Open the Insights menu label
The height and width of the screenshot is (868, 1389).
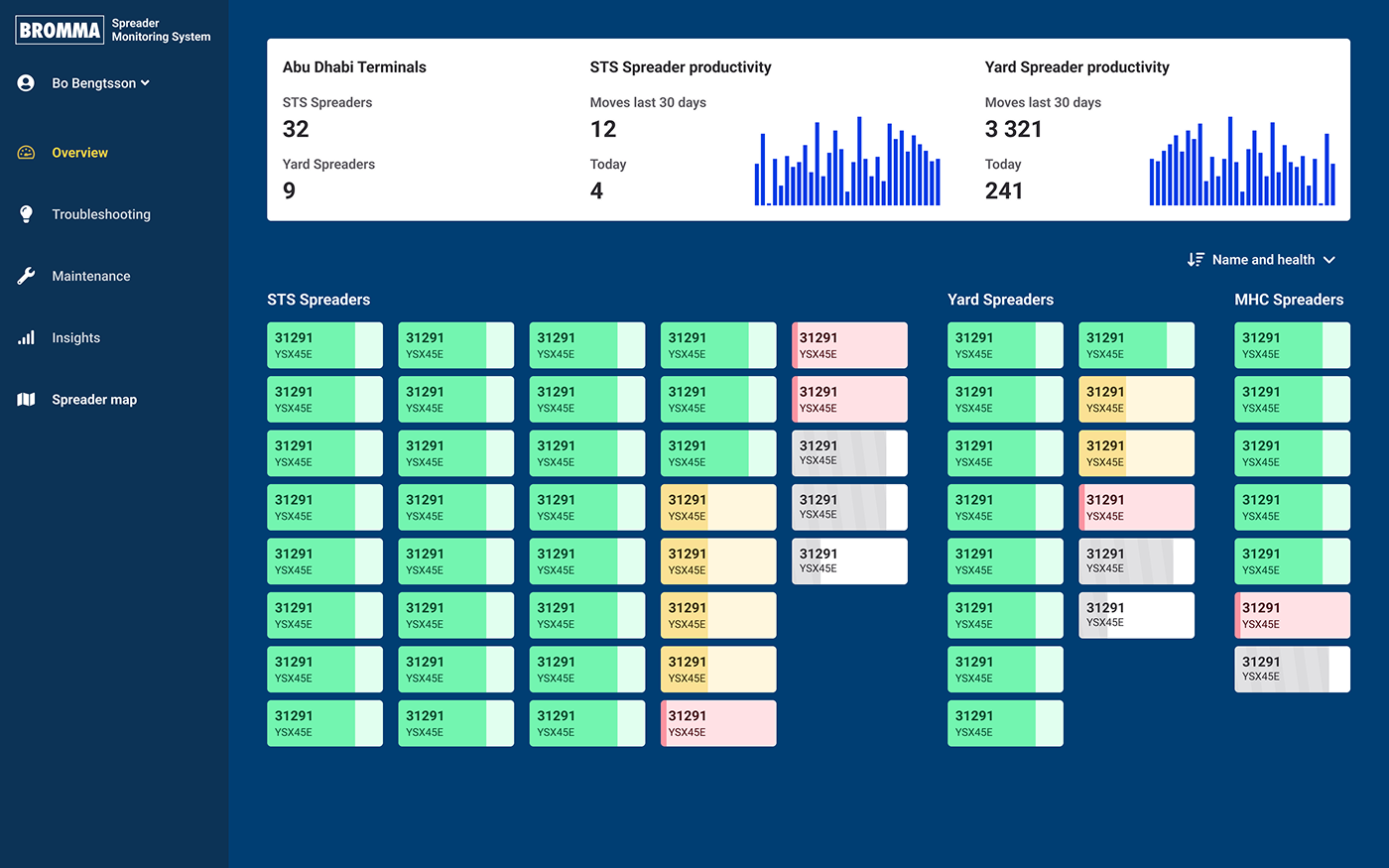click(x=76, y=337)
